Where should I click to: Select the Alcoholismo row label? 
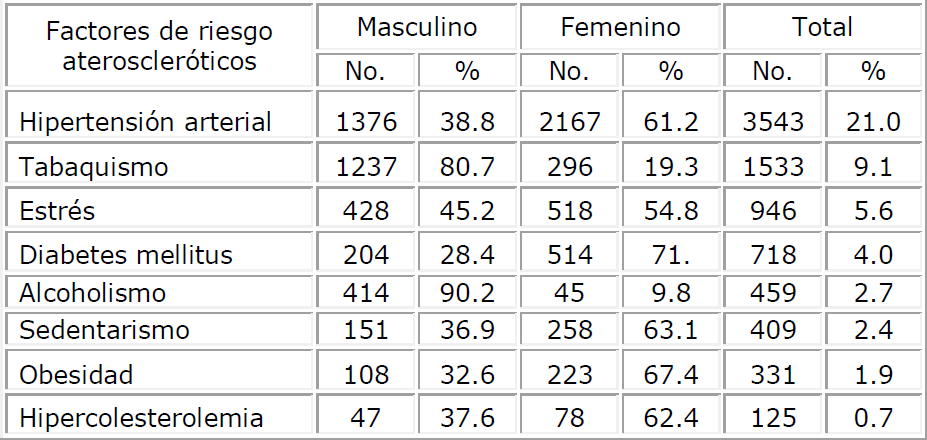pyautogui.click(x=93, y=294)
